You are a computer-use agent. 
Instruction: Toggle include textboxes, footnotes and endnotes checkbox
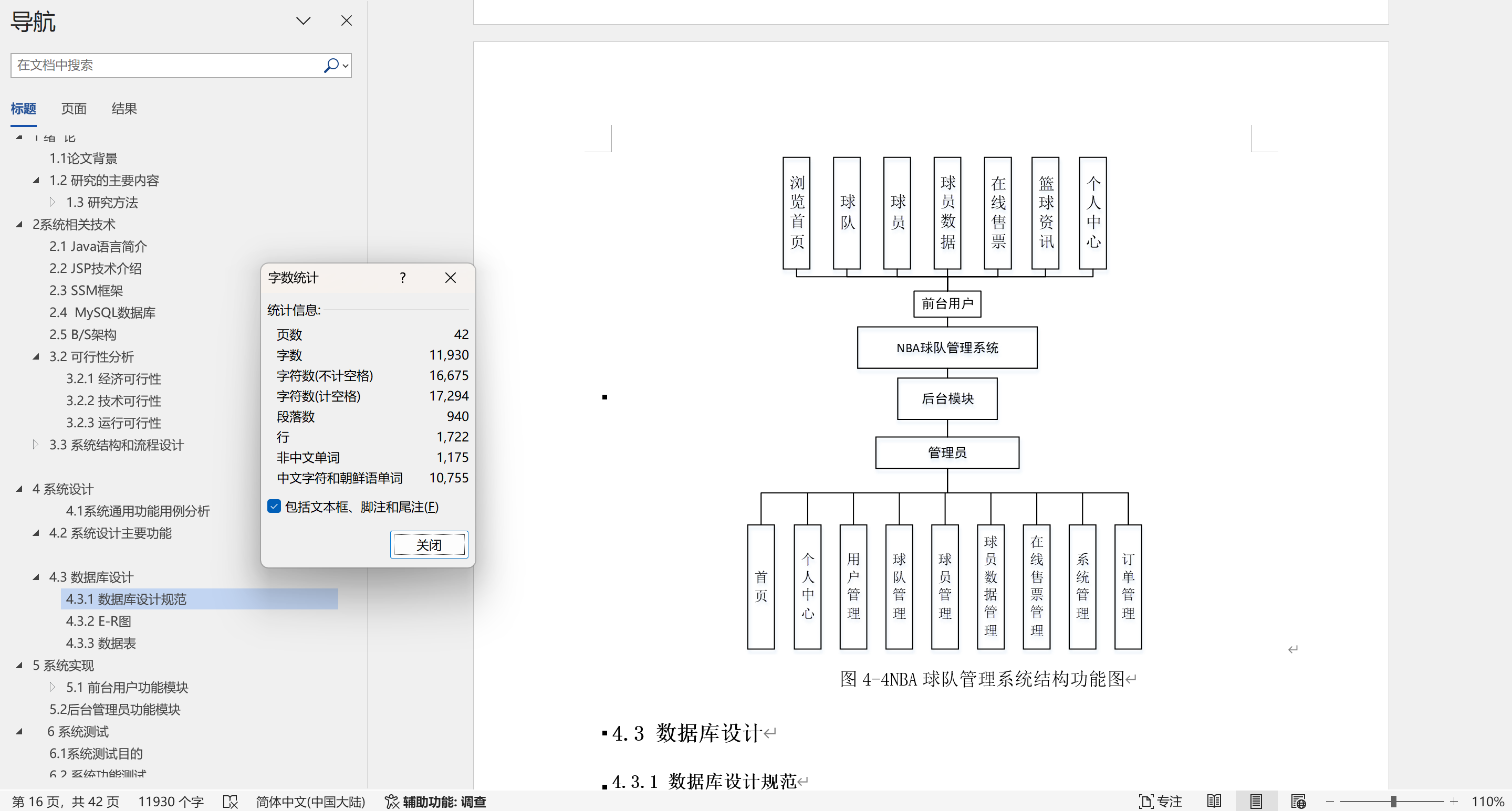274,507
